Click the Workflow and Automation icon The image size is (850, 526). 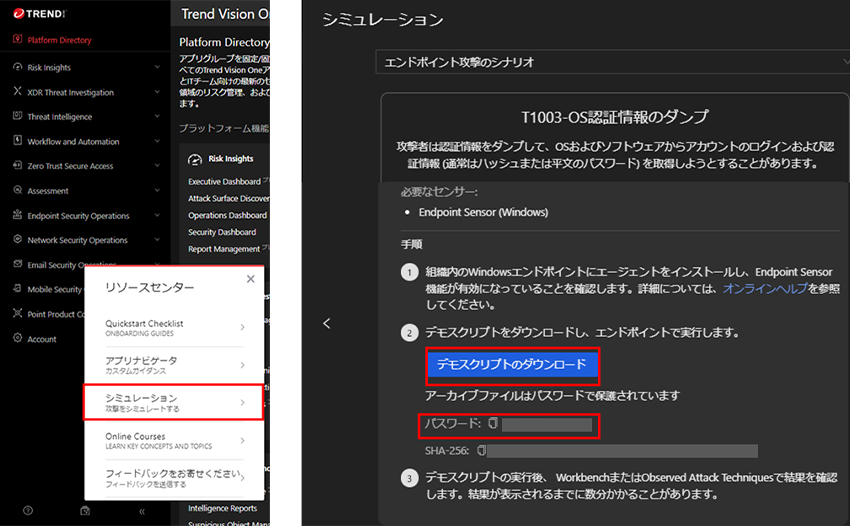pos(17,140)
